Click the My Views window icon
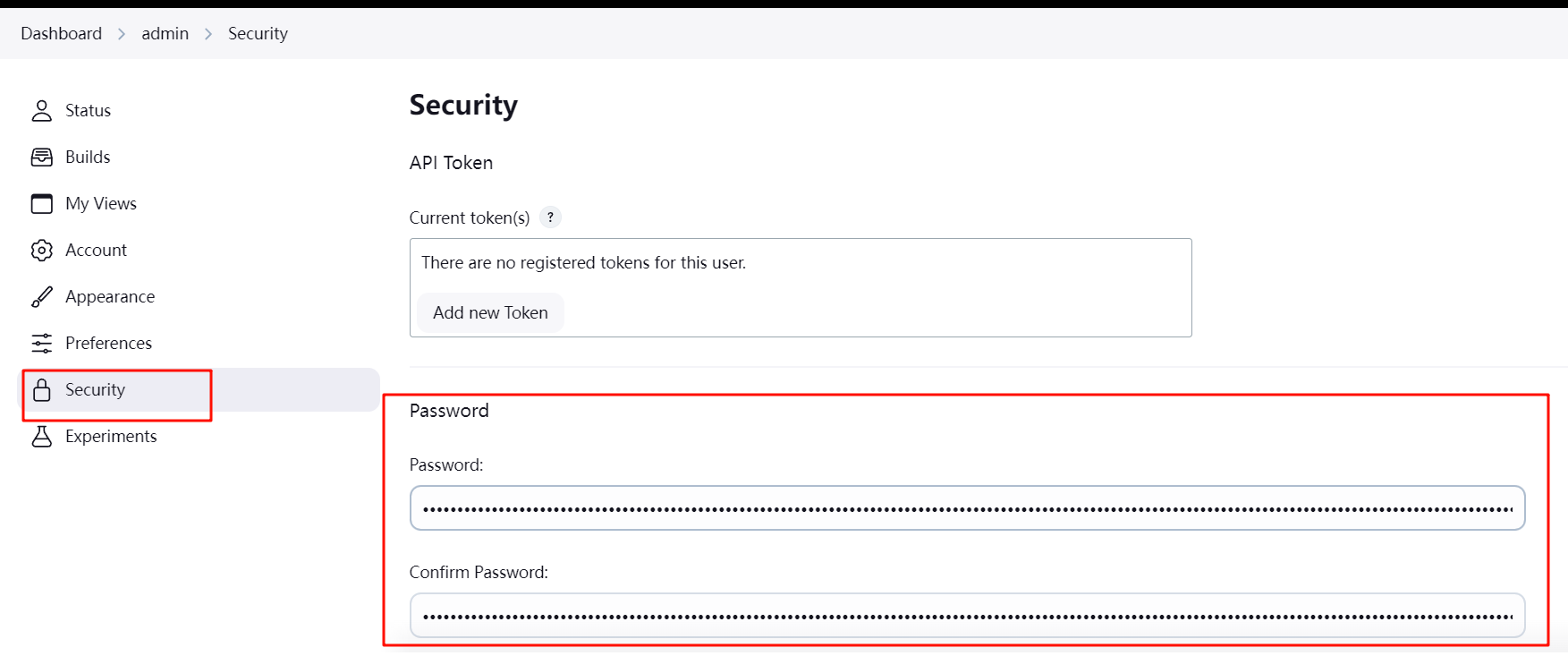This screenshot has width=1568, height=656. click(x=42, y=203)
